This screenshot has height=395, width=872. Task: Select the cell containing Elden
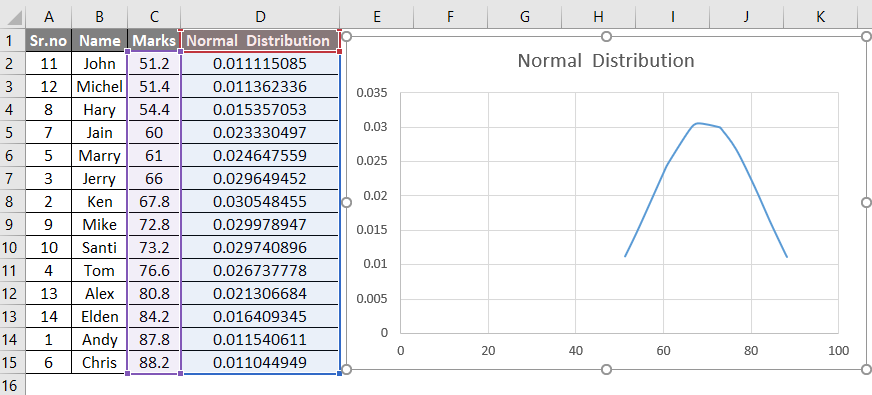[x=100, y=317]
